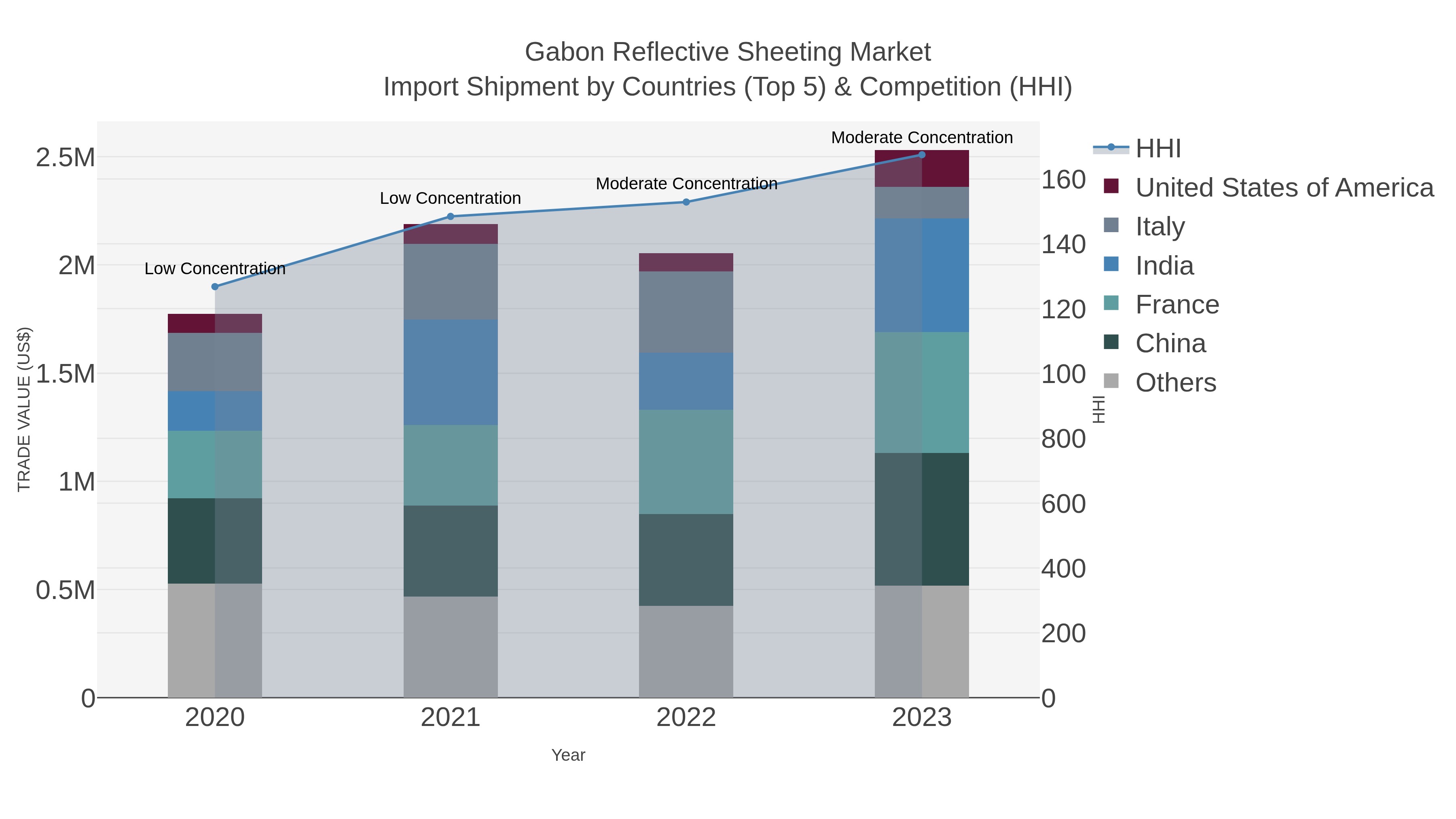Click the 'Year' x-axis title
Screen dimensions: 1456x819
tap(568, 755)
